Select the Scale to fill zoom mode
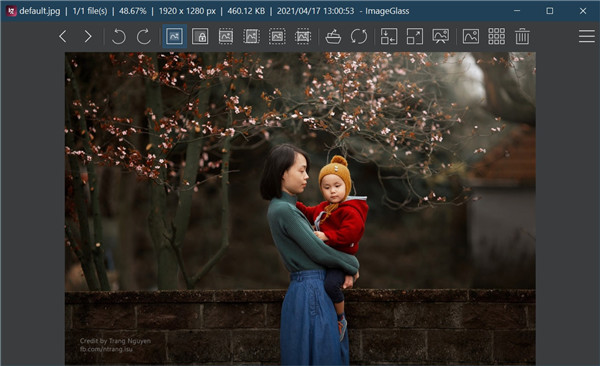 point(303,37)
